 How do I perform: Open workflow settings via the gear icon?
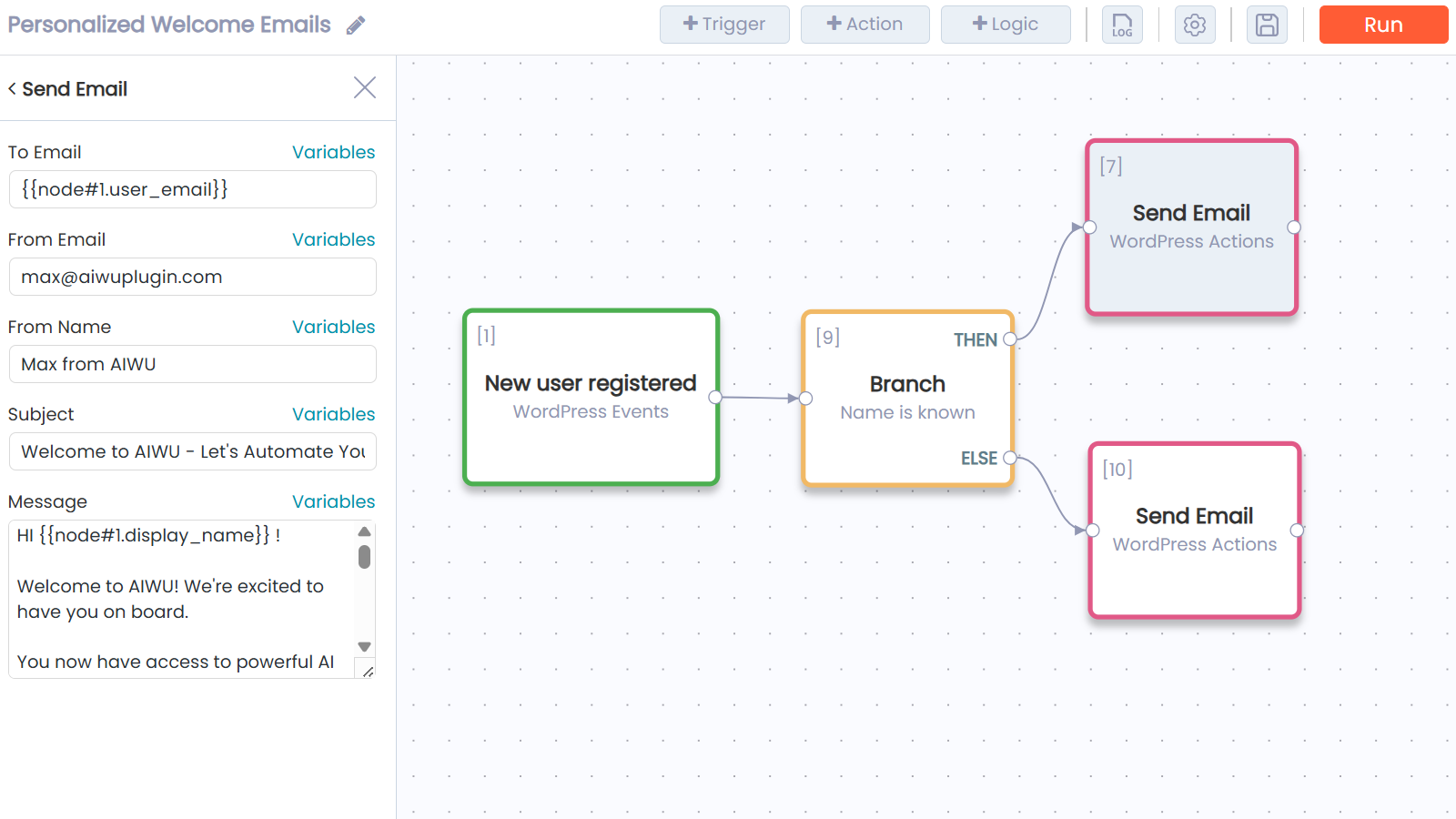click(x=1194, y=25)
